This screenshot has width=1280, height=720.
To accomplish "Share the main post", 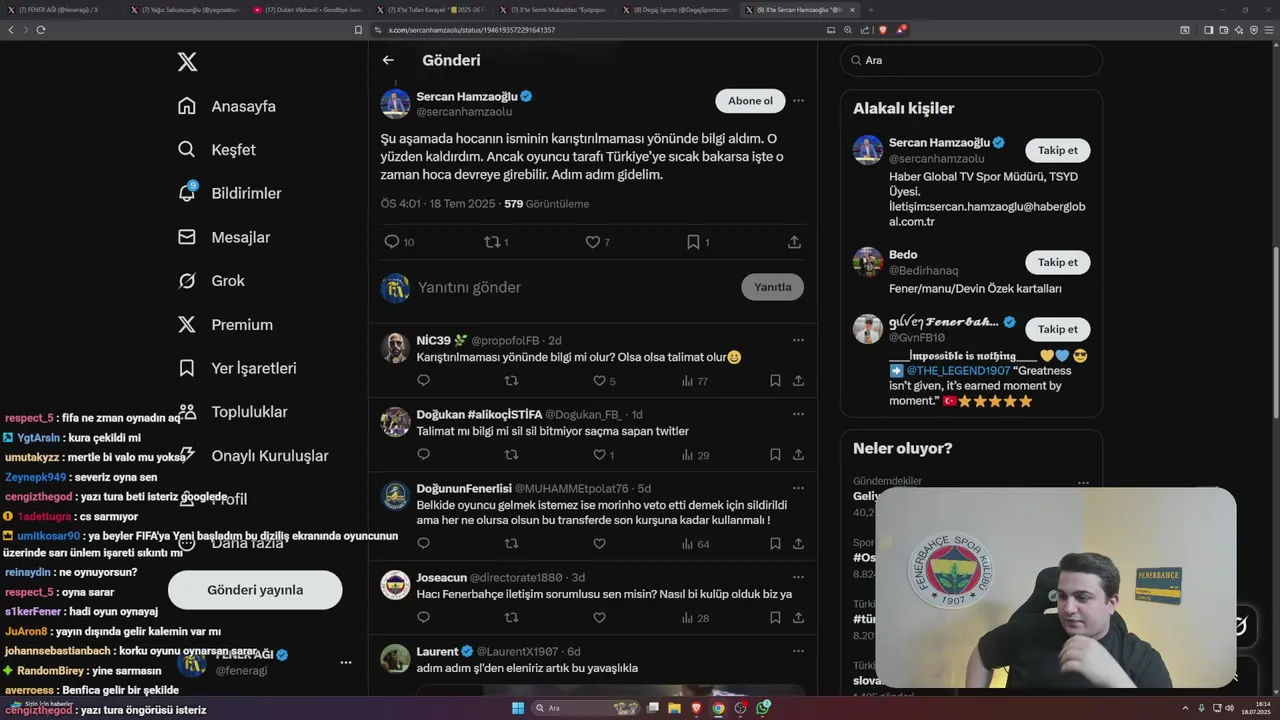I will tap(794, 242).
